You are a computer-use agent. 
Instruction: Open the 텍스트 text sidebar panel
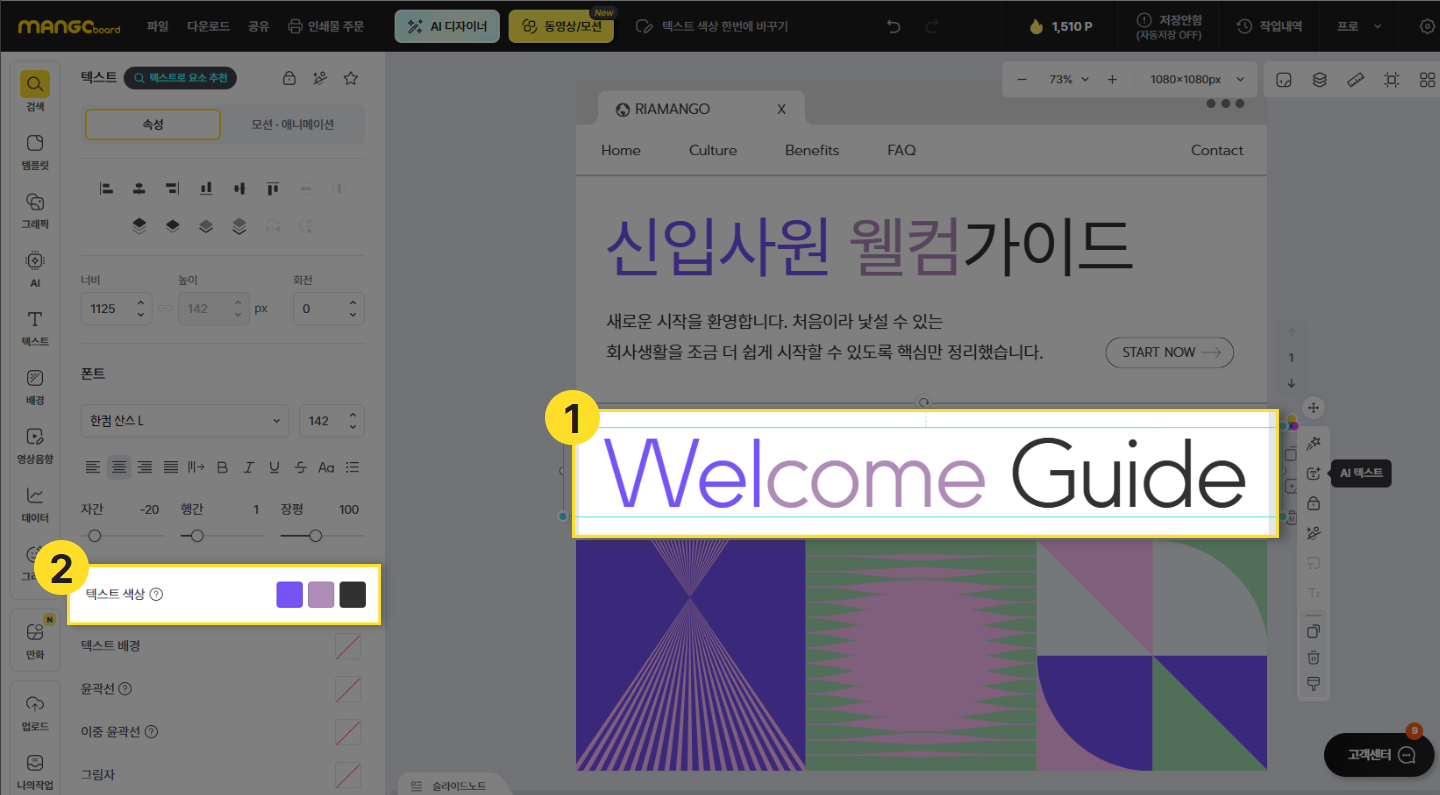[35, 328]
